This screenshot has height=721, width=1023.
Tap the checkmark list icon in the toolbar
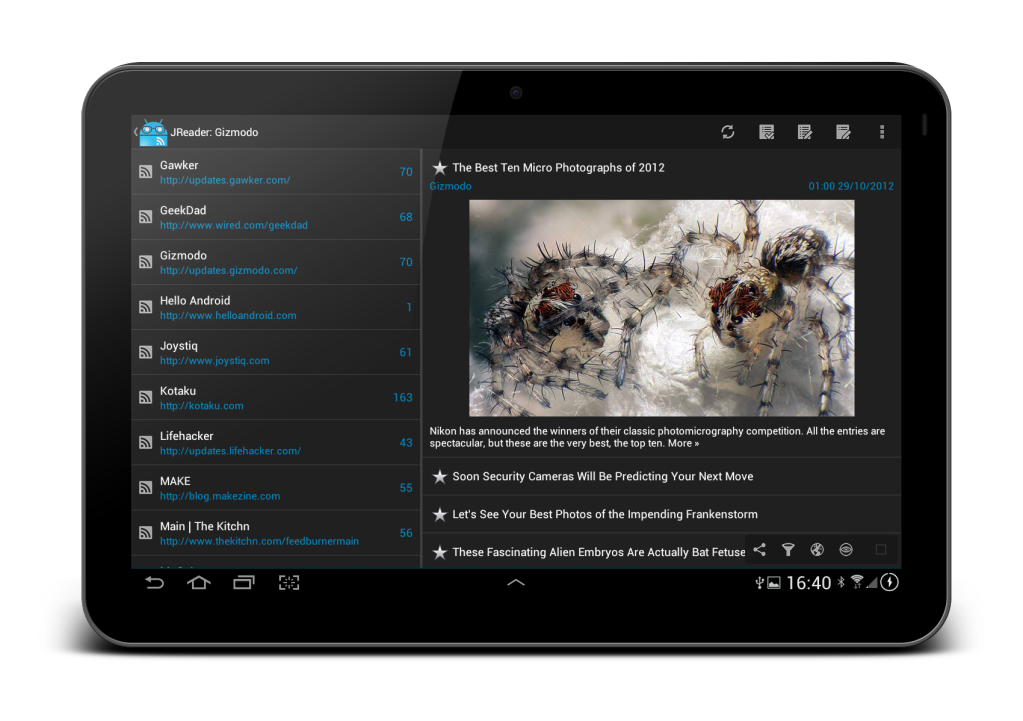pyautogui.click(x=767, y=132)
